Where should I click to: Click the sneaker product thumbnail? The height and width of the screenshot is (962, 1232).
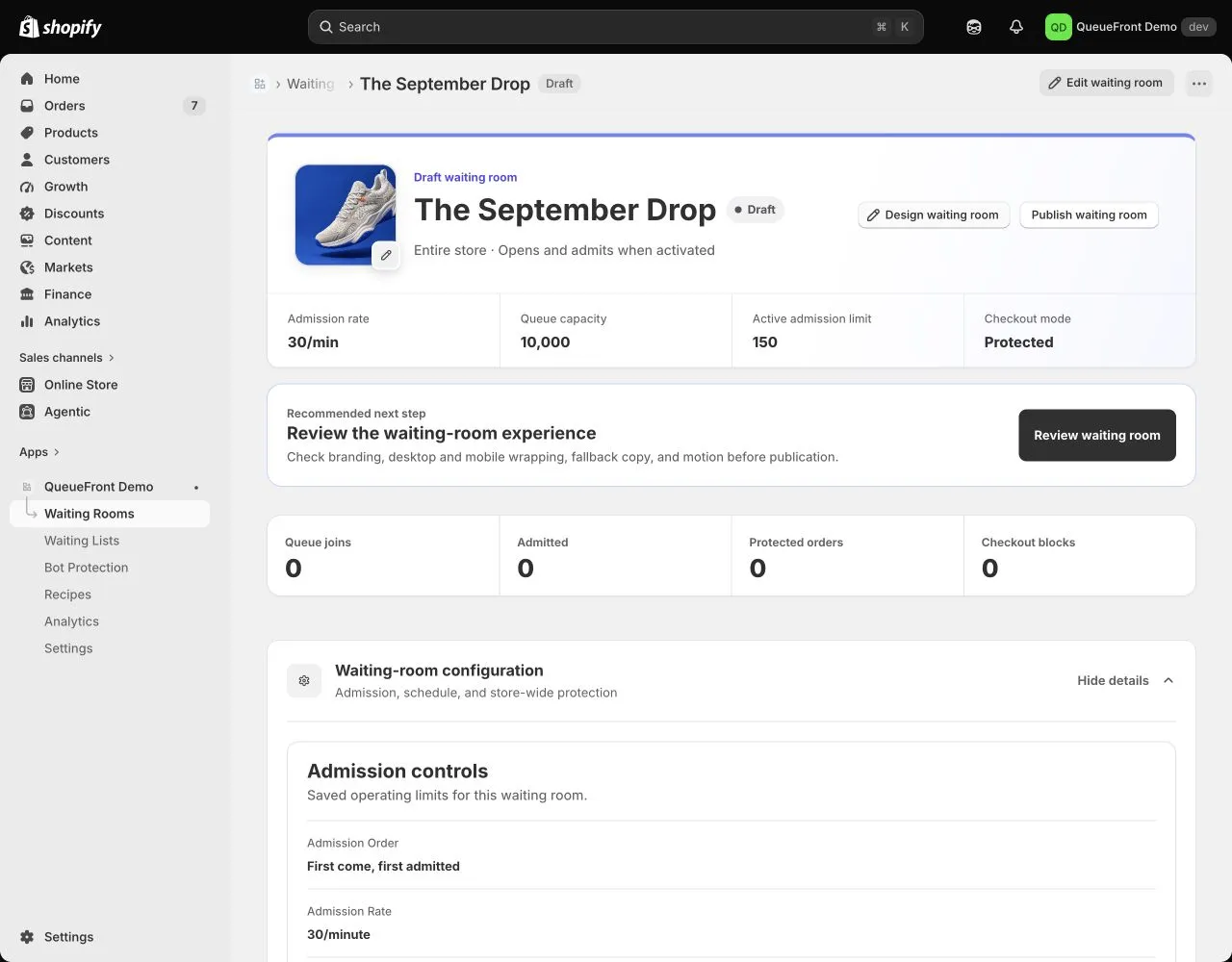coord(346,215)
